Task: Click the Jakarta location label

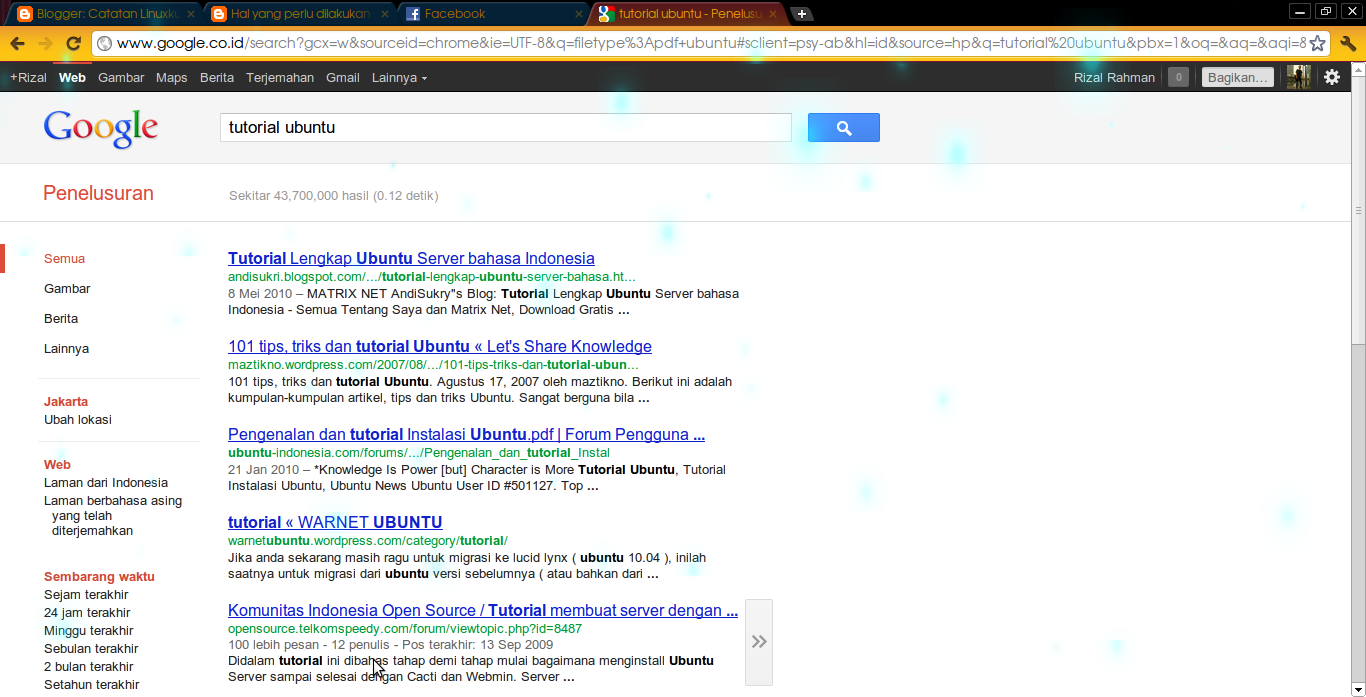Action: pyautogui.click(x=66, y=402)
